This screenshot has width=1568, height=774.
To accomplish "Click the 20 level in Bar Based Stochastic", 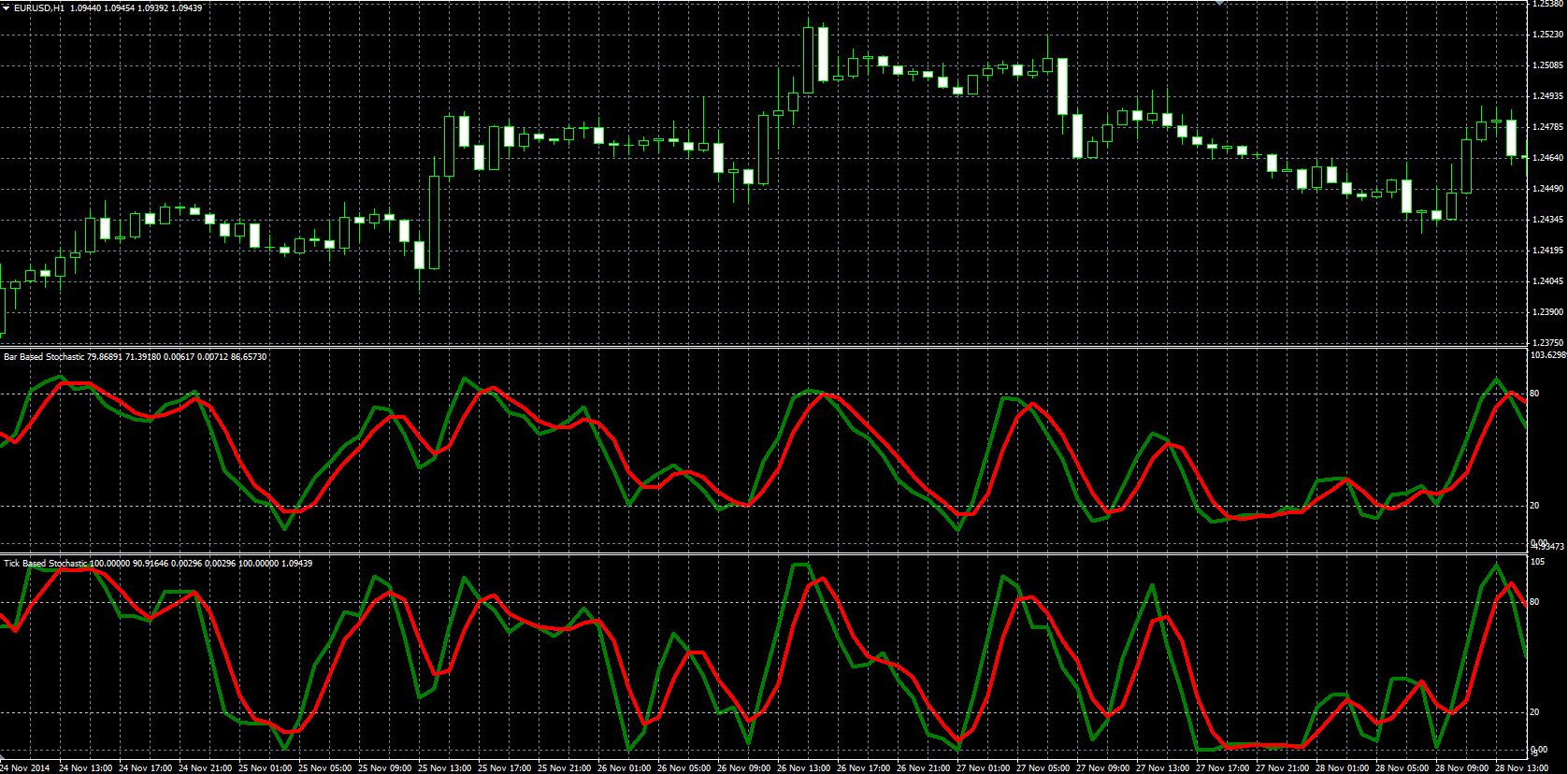I will pos(1534,506).
